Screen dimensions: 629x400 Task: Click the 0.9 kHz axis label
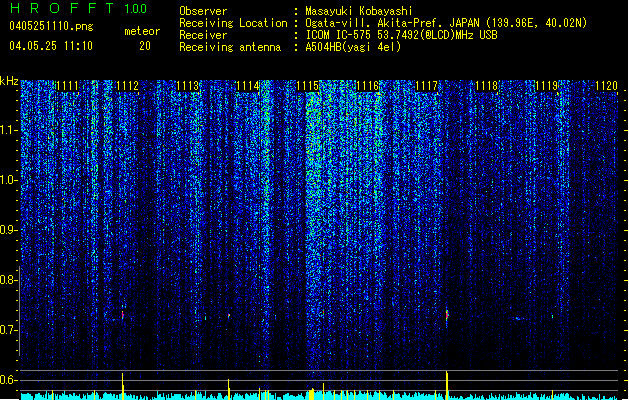[9, 230]
